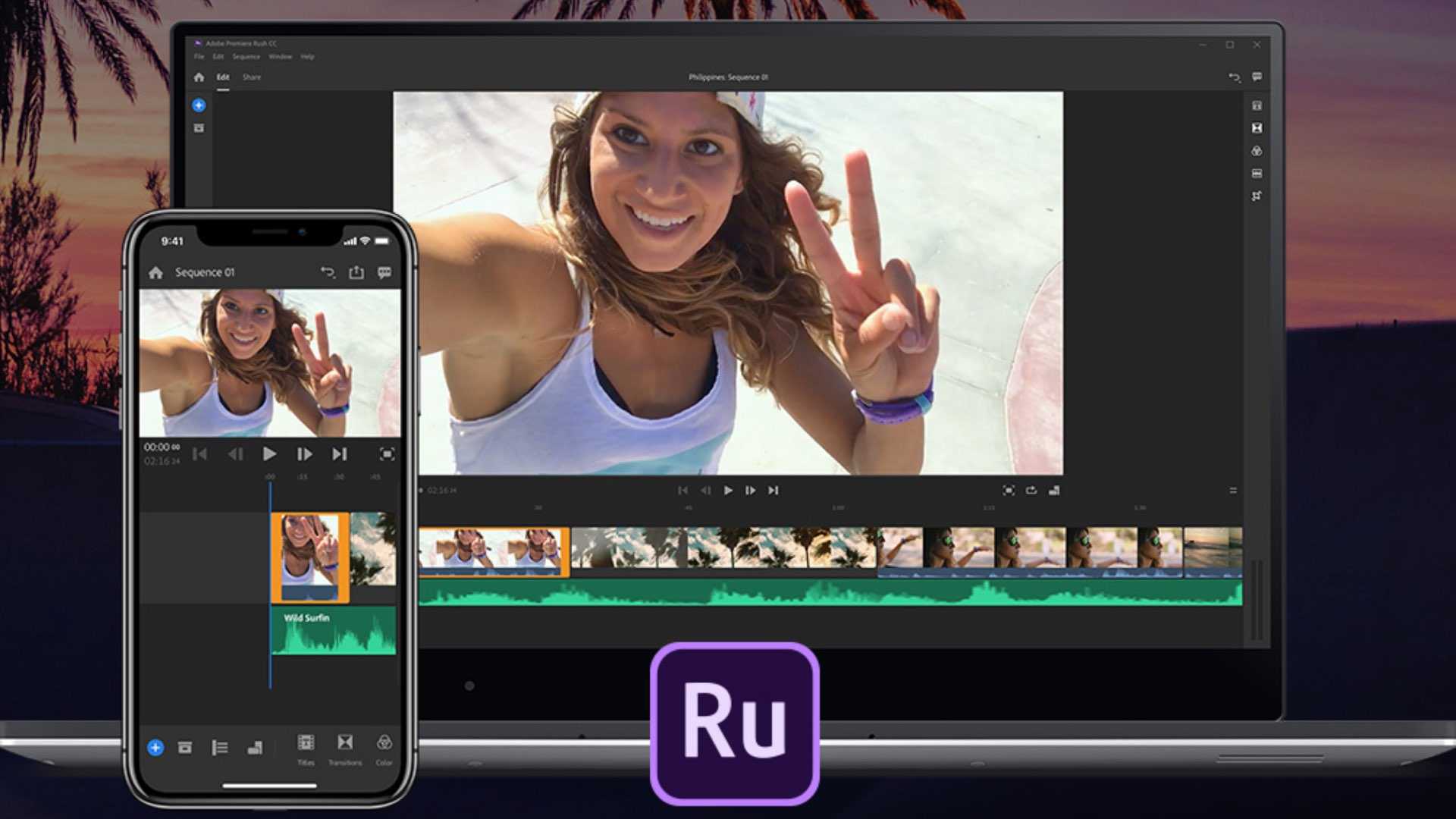The width and height of the screenshot is (1456, 819).
Task: Open the Sequence menu in menu bar
Action: coord(246,57)
